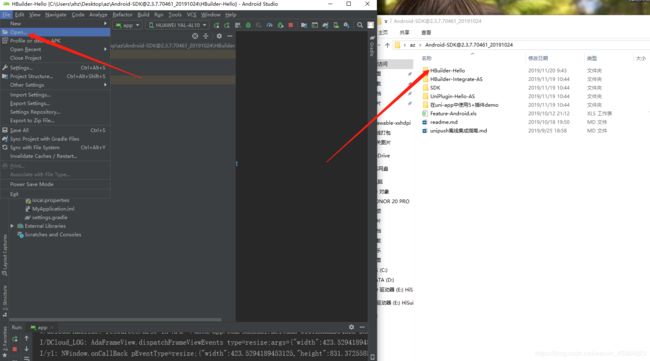The height and width of the screenshot is (361, 650).
Task: Click the Profile gauge icon in the toolbar
Action: 269,25
